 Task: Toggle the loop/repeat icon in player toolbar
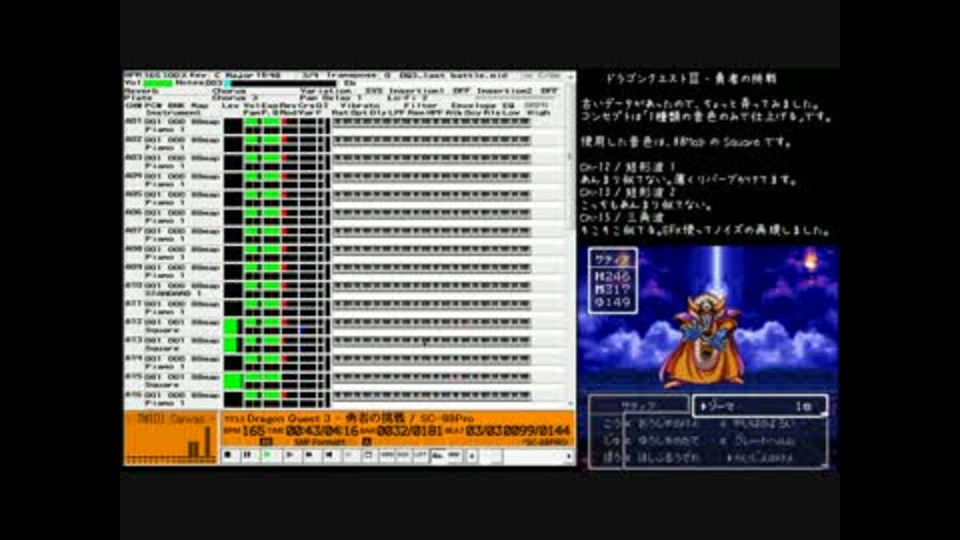[368, 456]
